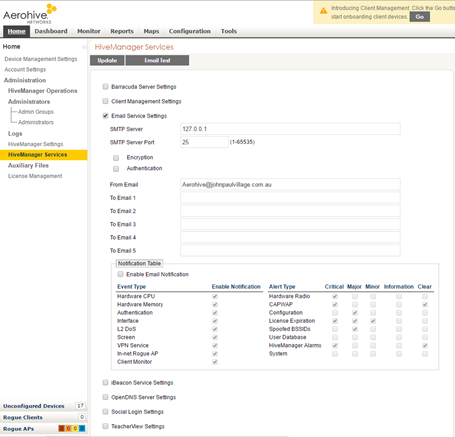Select the Tools tab

coord(229,31)
